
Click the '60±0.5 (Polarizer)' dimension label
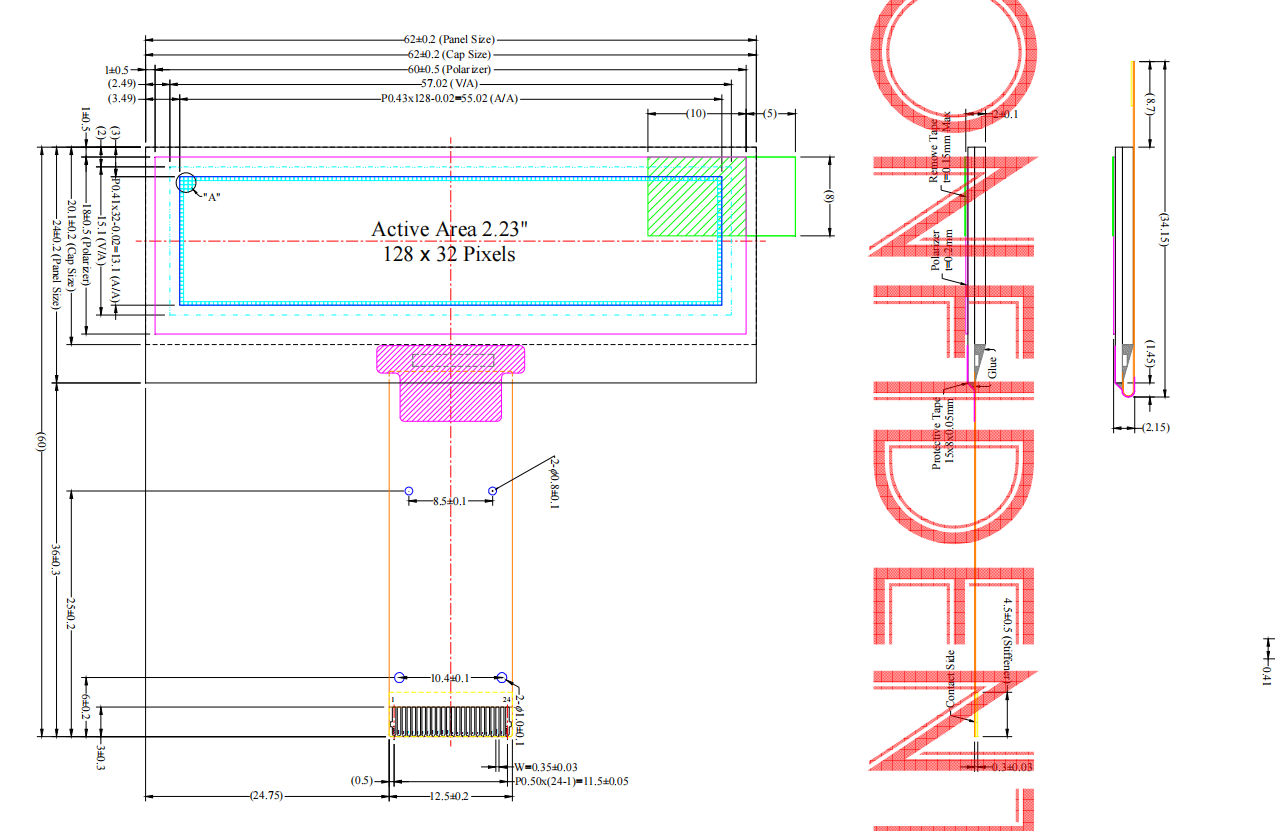point(450,70)
